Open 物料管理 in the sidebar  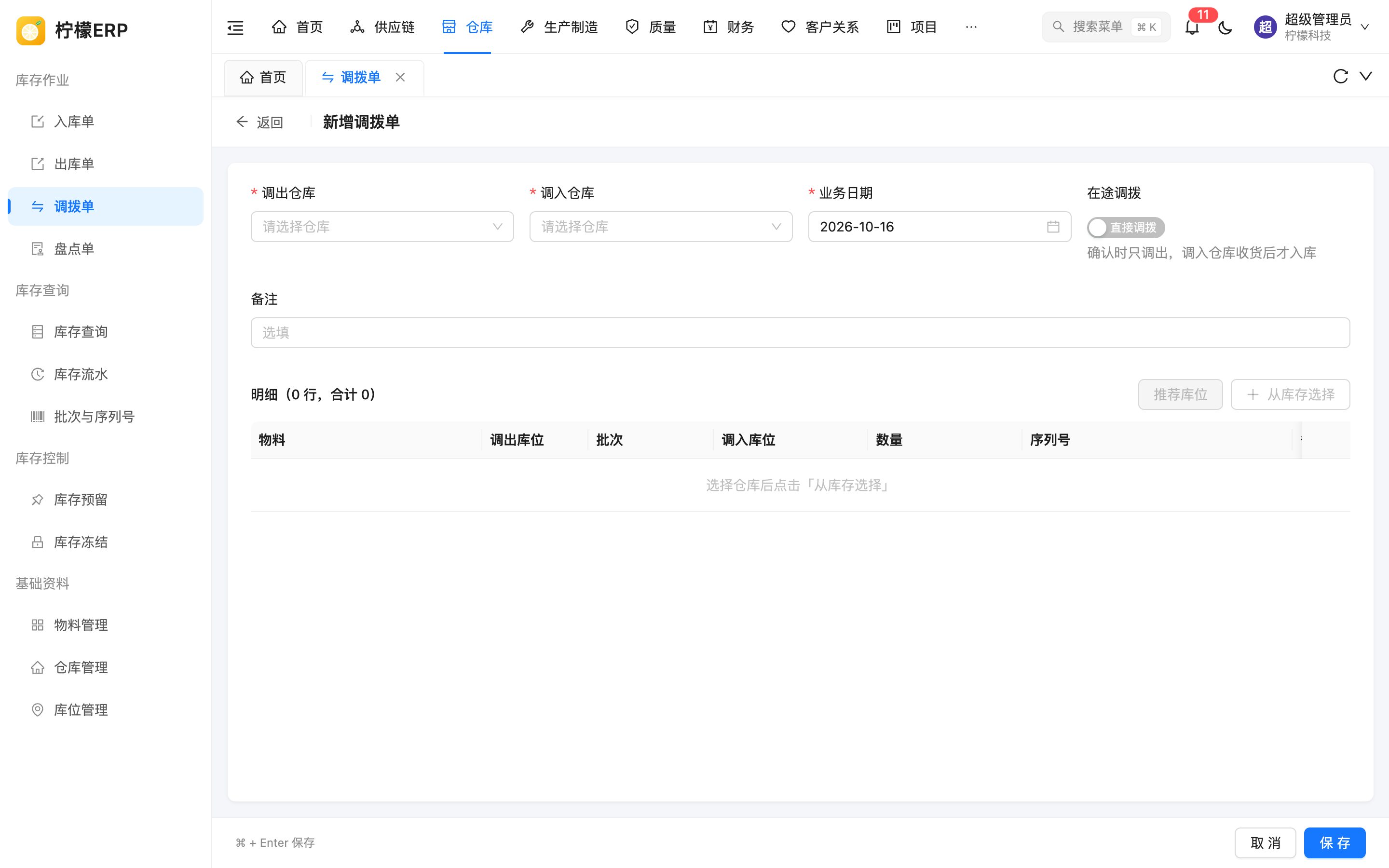[x=106, y=624]
